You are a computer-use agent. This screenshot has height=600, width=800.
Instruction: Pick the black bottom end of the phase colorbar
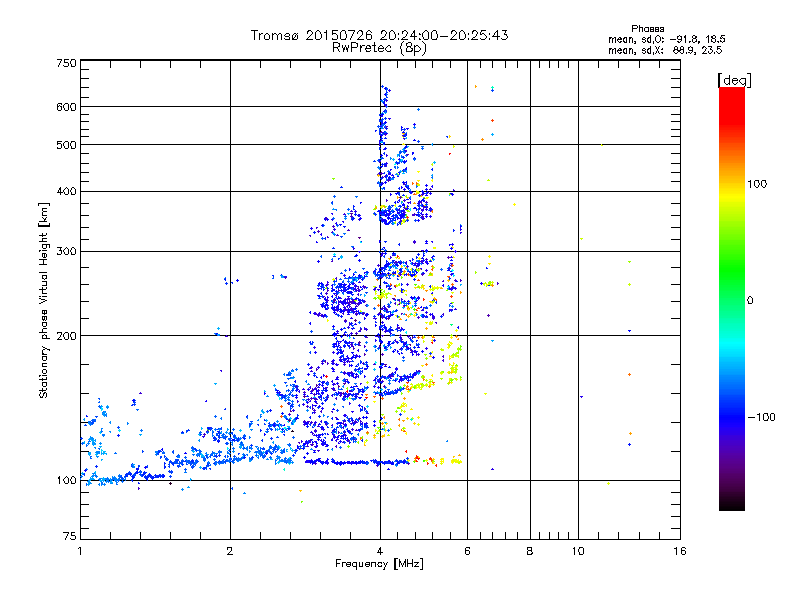[732, 504]
